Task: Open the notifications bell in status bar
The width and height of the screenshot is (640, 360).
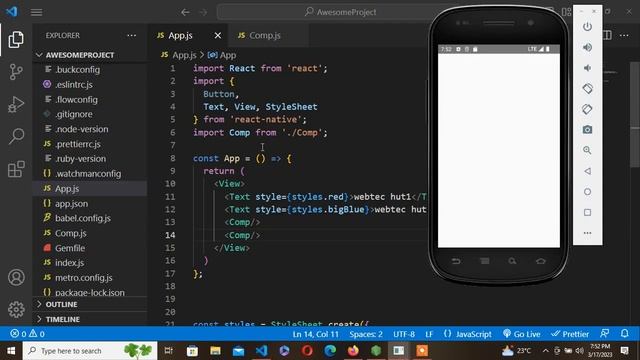Action: [x=624, y=334]
